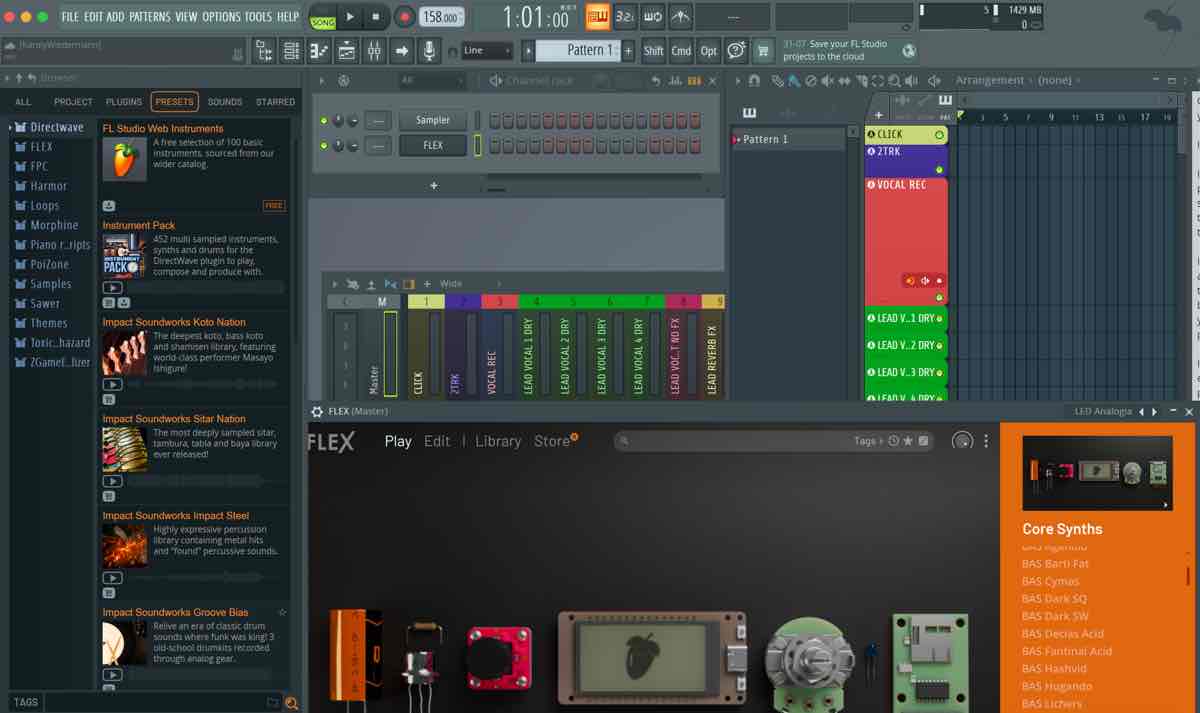Click the add channel plus button

pyautogui.click(x=434, y=186)
